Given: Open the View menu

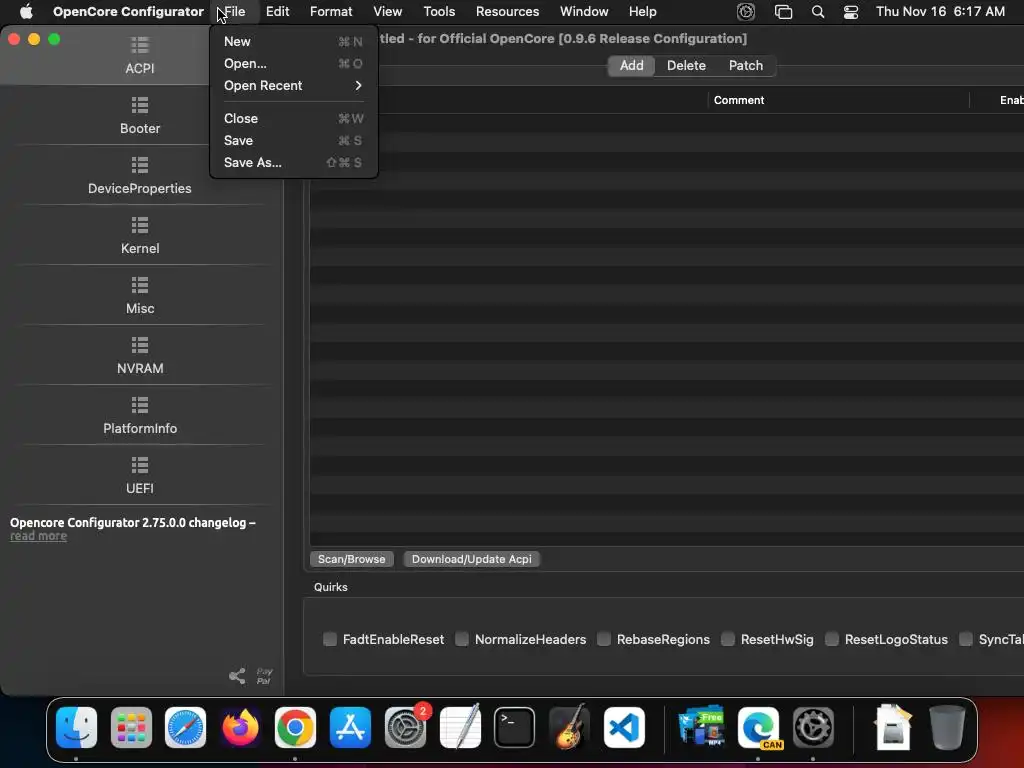Looking at the screenshot, I should pyautogui.click(x=388, y=12).
